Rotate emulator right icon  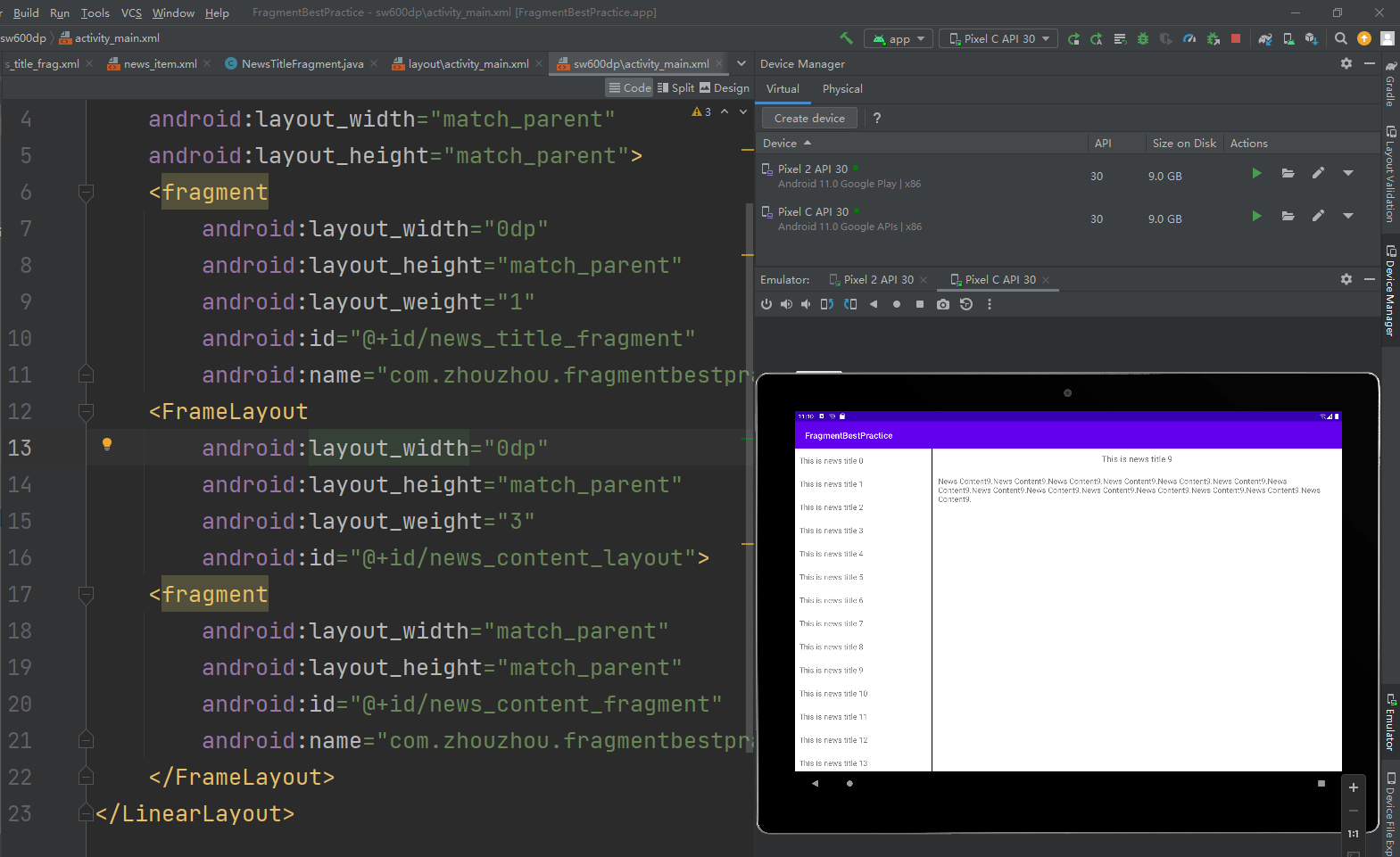850,304
